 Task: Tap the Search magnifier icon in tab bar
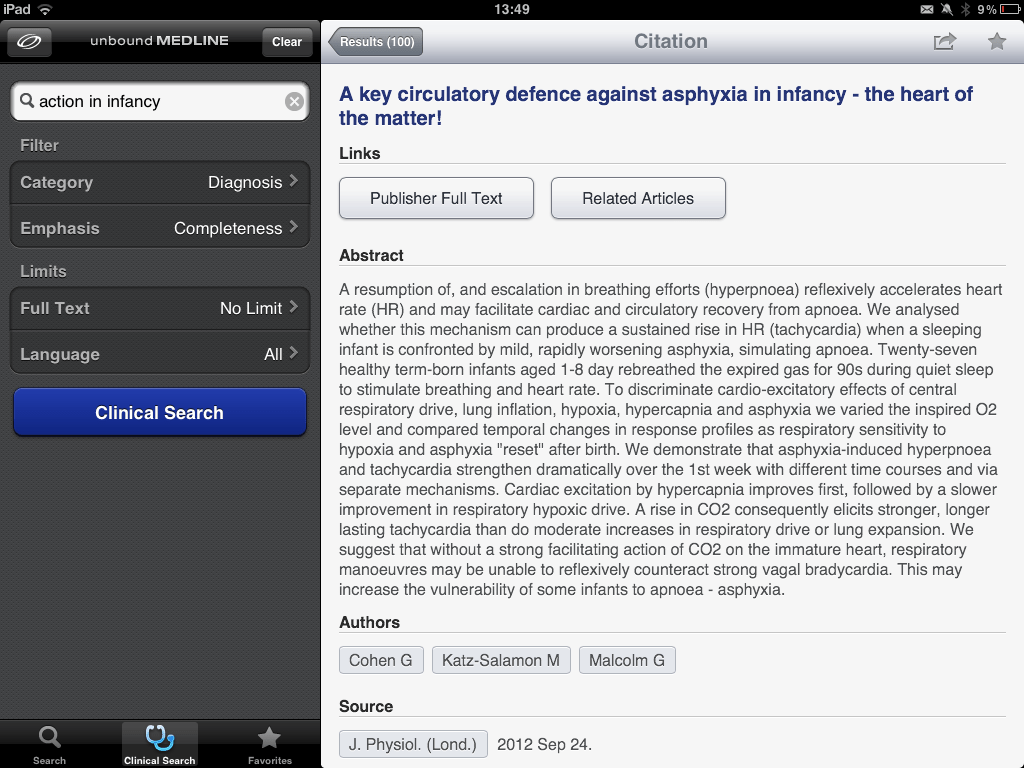click(47, 738)
